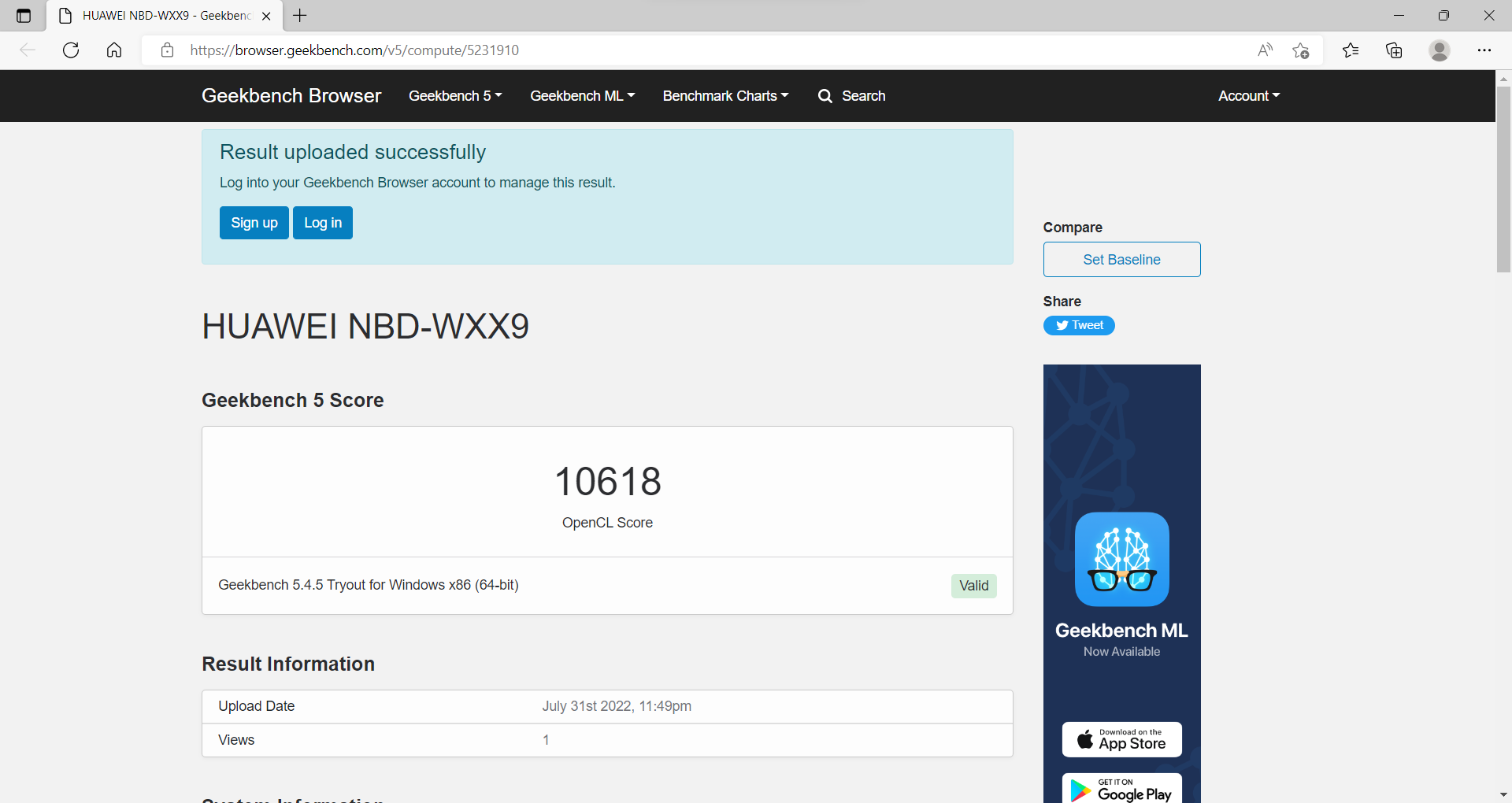Viewport: 1512px width, 803px height.
Task: Open the Favorites list icon
Action: coord(1351,50)
